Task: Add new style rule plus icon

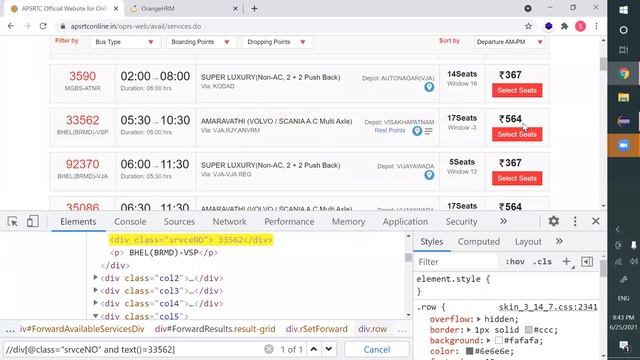Action: 567,262
